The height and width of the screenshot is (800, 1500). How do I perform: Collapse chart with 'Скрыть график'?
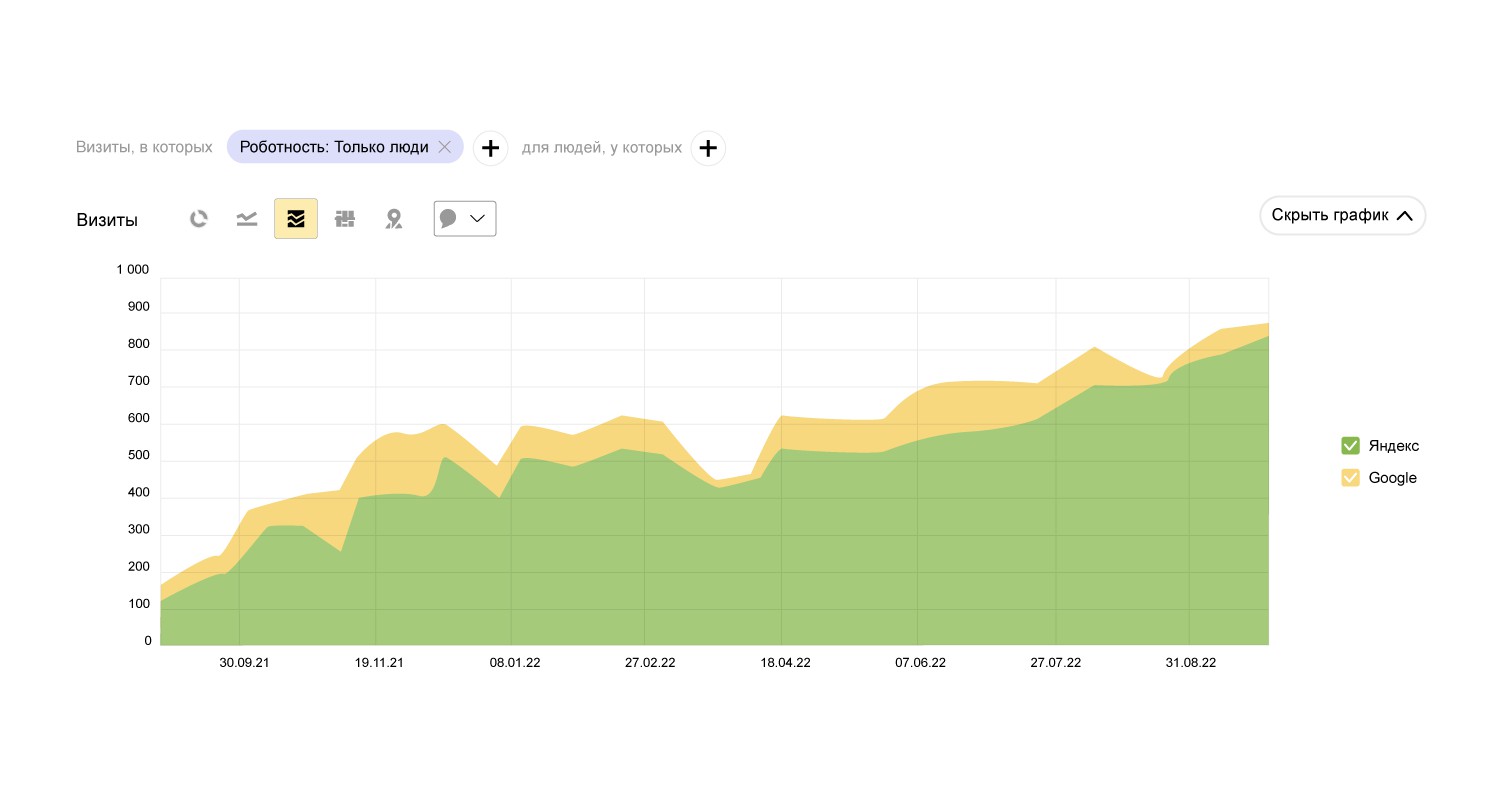[x=1342, y=215]
